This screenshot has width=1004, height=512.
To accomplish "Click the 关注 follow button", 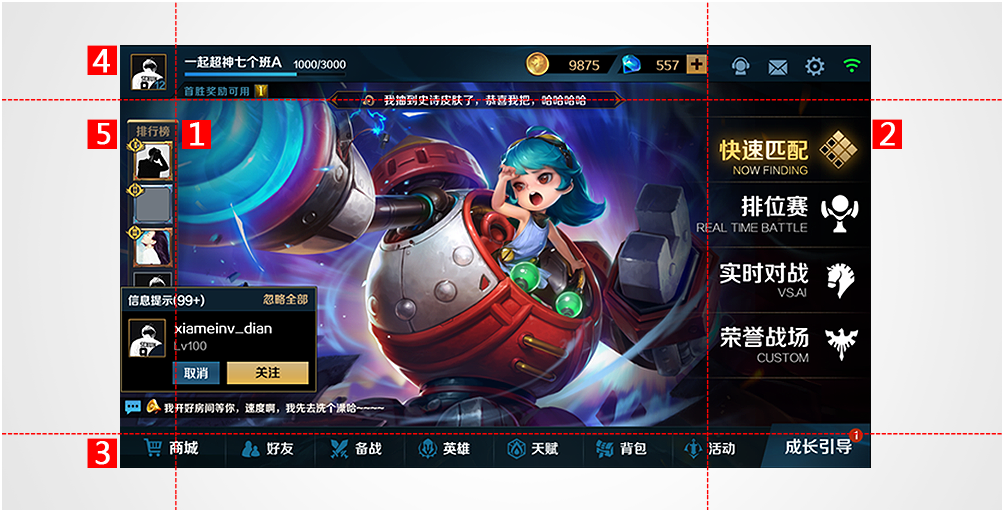I will [268, 372].
